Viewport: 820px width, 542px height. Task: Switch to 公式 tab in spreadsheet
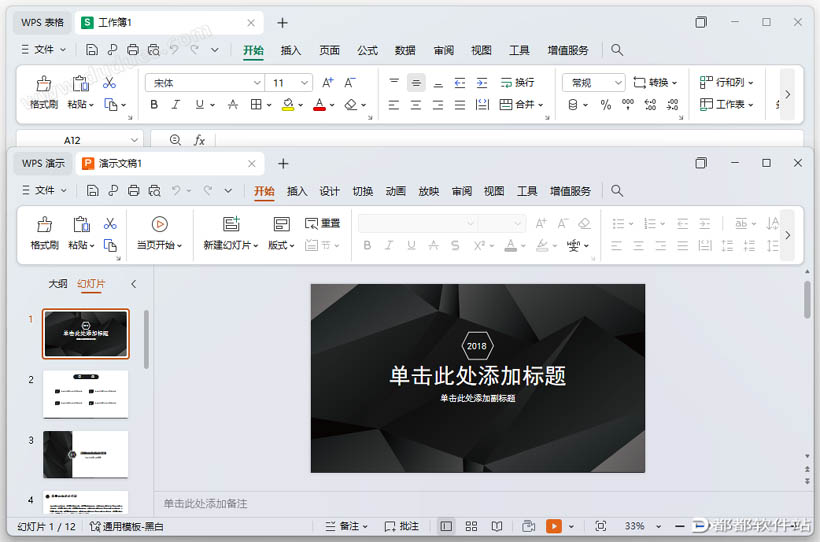[x=367, y=50]
